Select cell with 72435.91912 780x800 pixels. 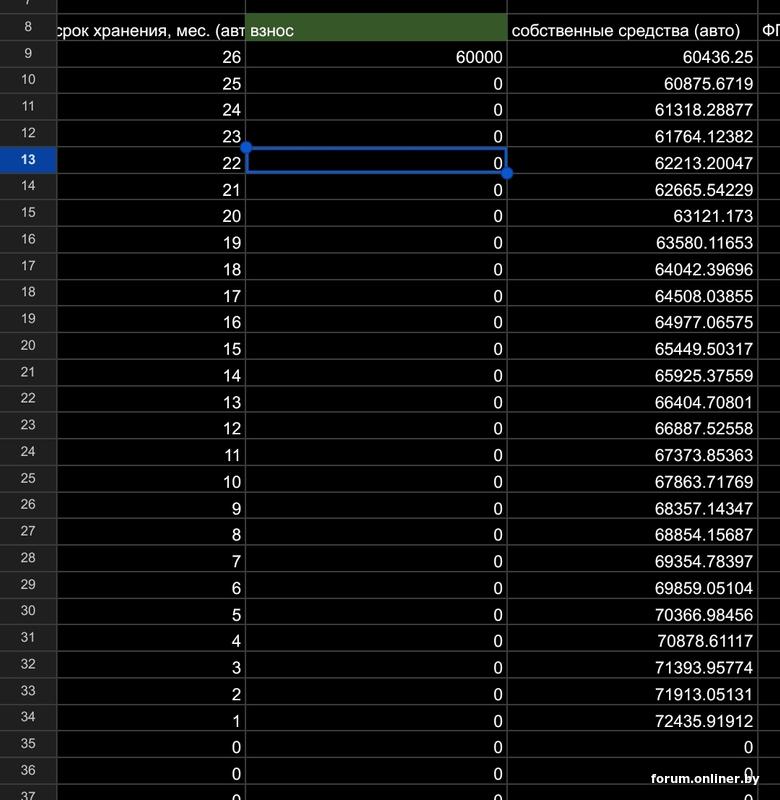click(x=632, y=717)
